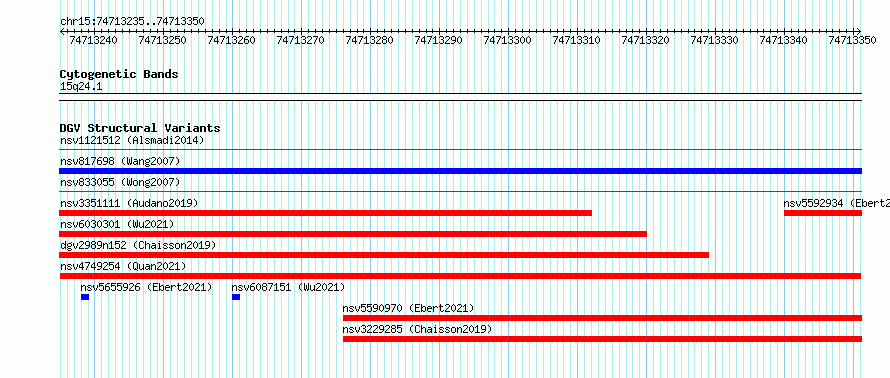This screenshot has width=890, height=378.
Task: Select the red nsv3351111 variant bar
Action: (x=326, y=213)
